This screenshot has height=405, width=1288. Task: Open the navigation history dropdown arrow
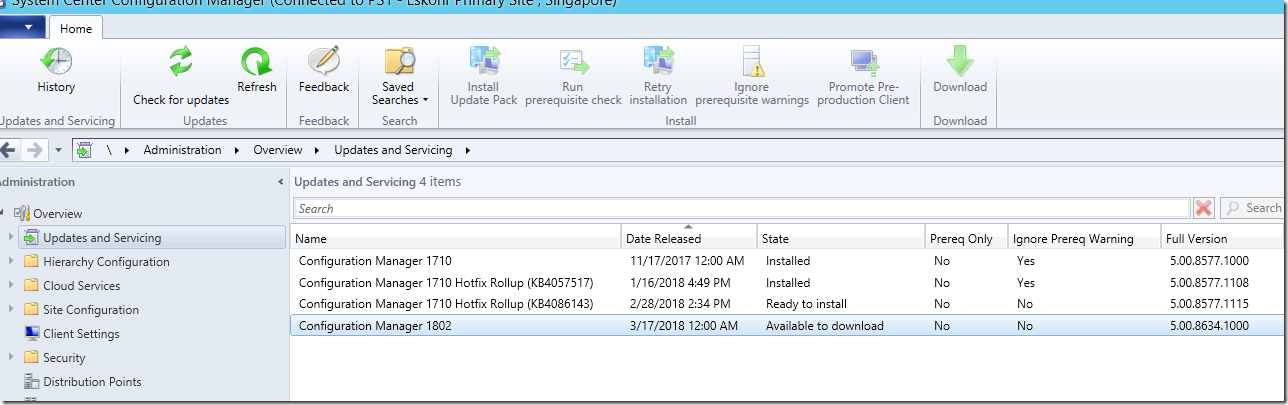coord(58,150)
